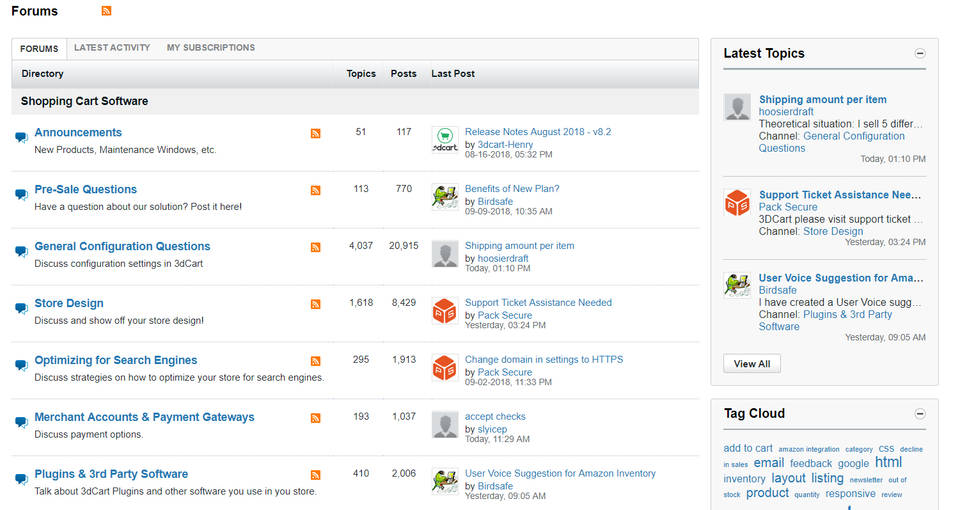Viewport: 960px width, 510px height.
Task: Click hoosierdraft's avatar in Latest Topics
Action: coord(737,108)
